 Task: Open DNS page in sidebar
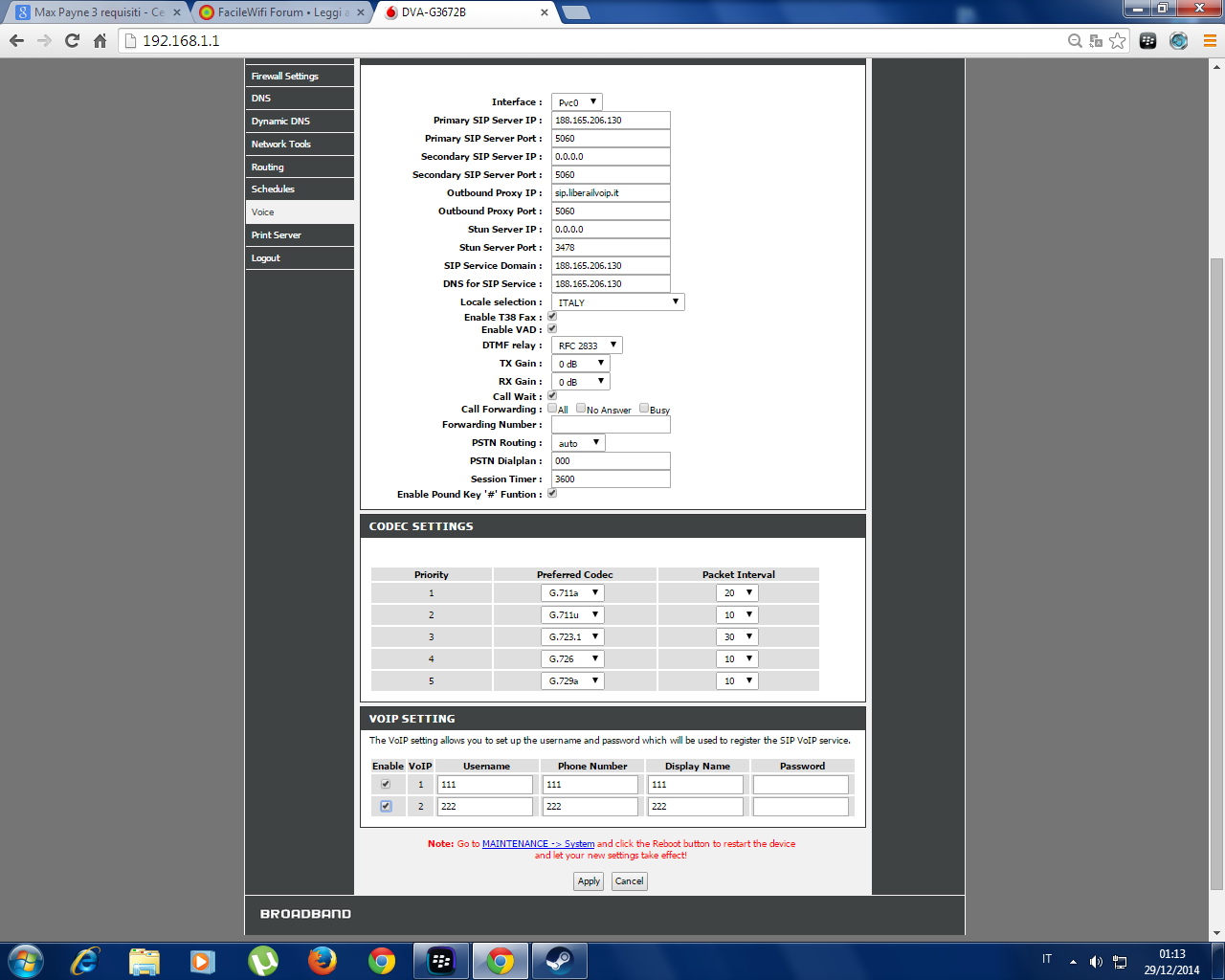pyautogui.click(x=300, y=98)
